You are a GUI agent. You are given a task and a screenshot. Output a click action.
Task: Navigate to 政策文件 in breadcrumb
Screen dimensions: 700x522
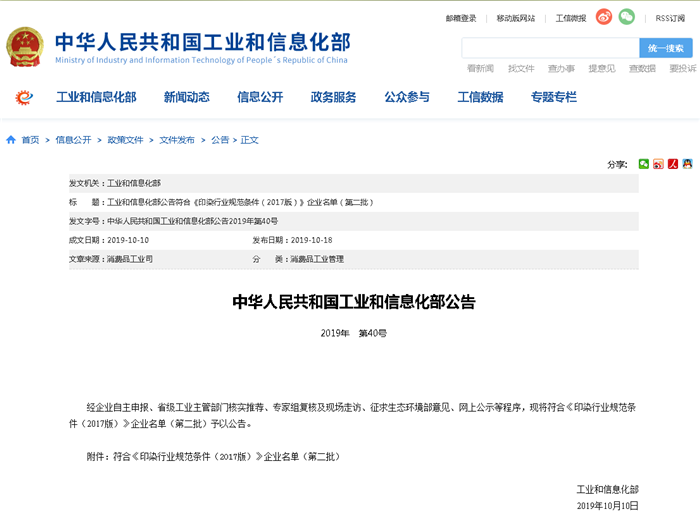(125, 140)
